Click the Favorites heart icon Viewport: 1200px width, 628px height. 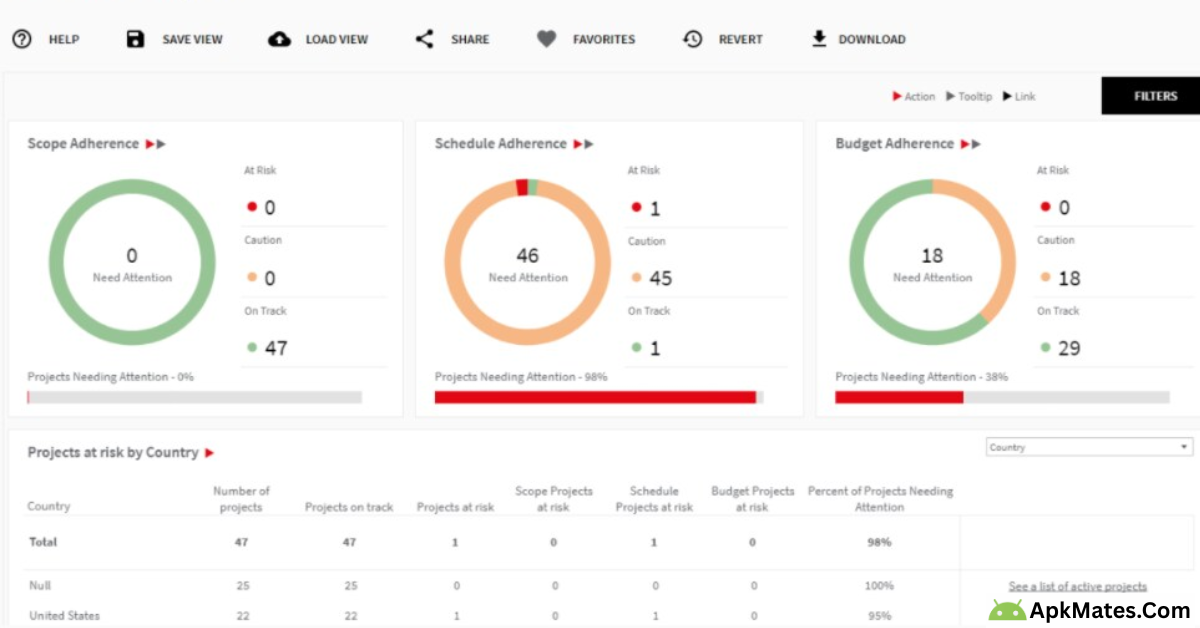pos(546,39)
